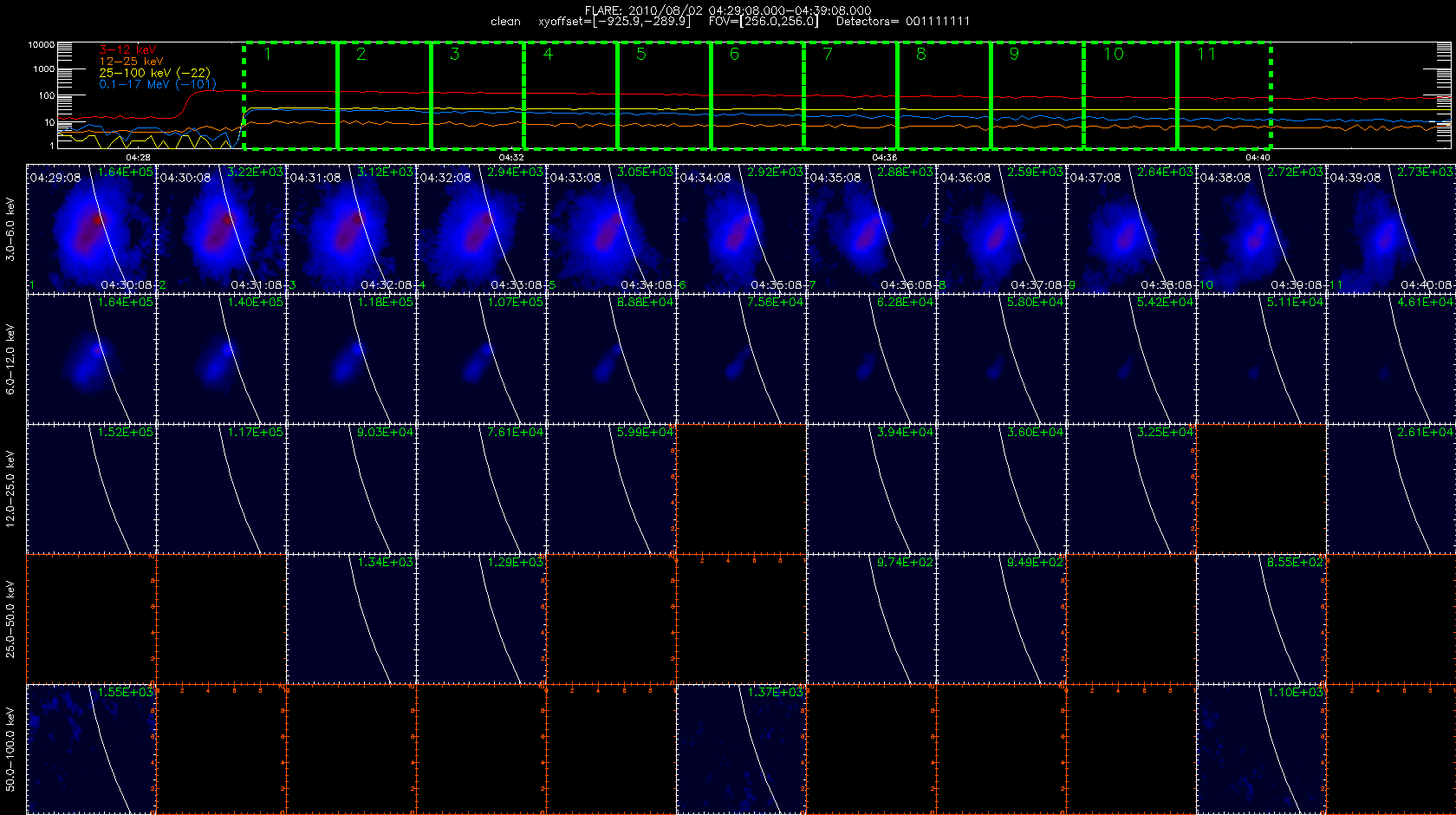Click the 04:40:08 end time label
This screenshot has width=1456, height=815.
tap(1427, 284)
